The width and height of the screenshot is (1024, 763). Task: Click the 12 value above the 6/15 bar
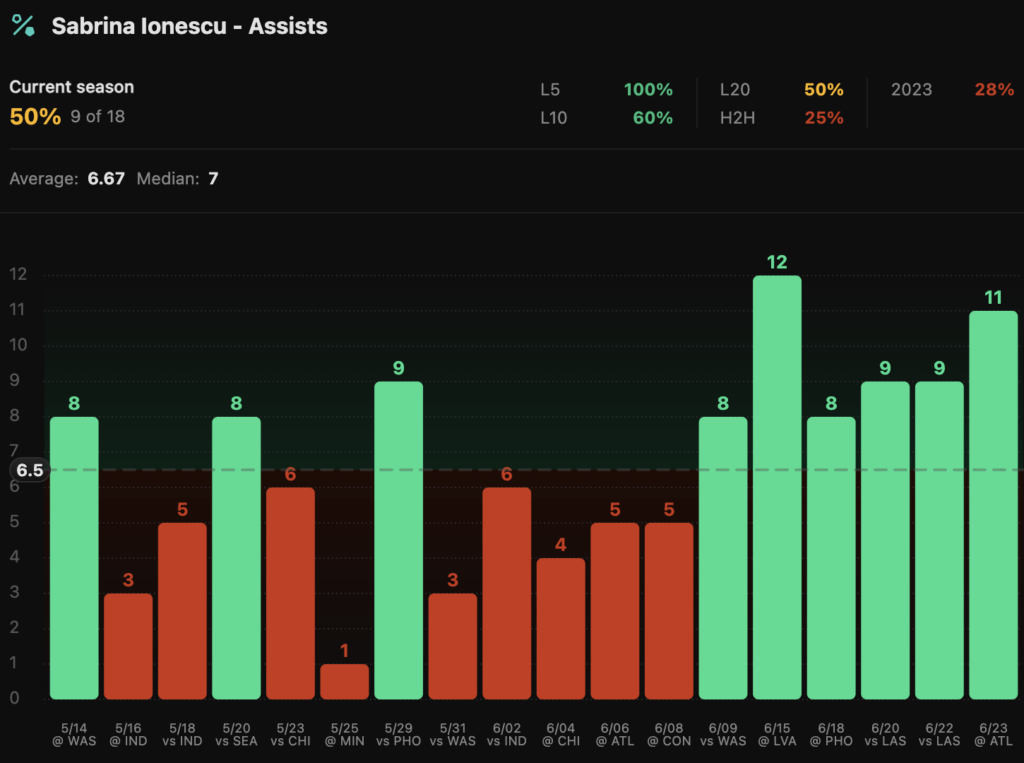pos(777,263)
